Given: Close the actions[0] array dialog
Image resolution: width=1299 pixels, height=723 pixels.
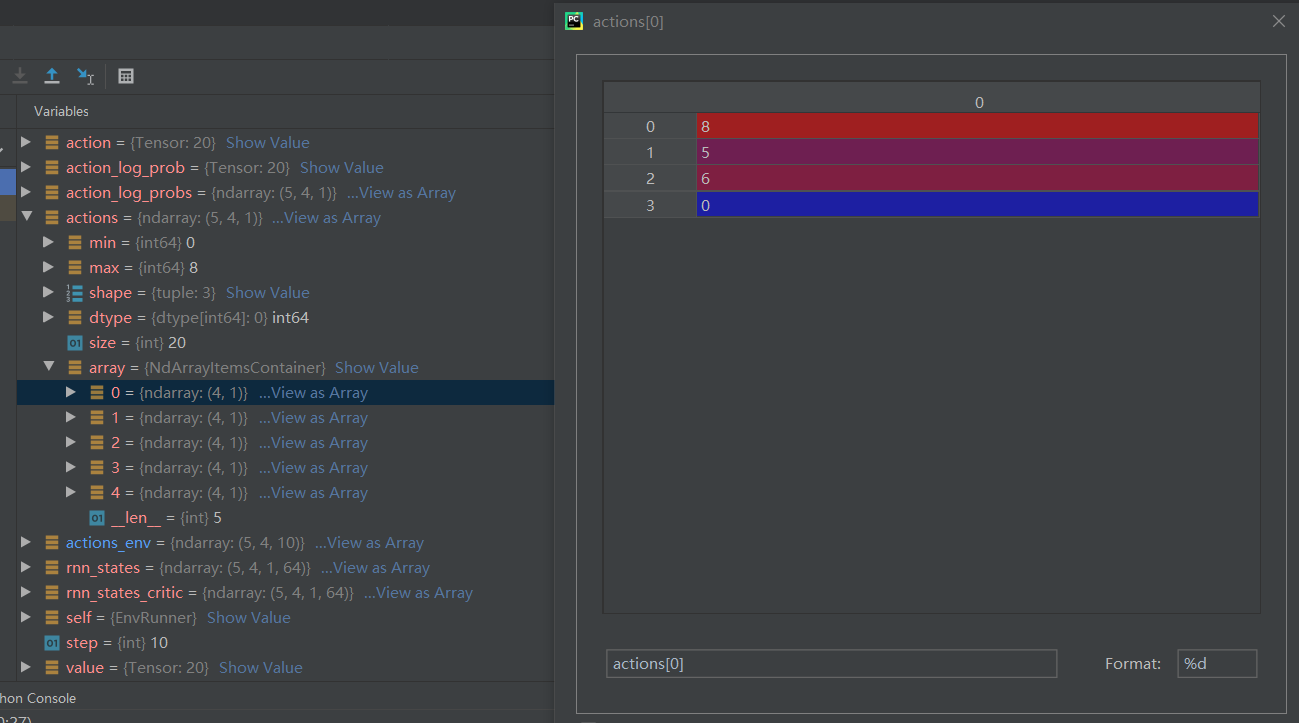Looking at the screenshot, I should (1278, 21).
